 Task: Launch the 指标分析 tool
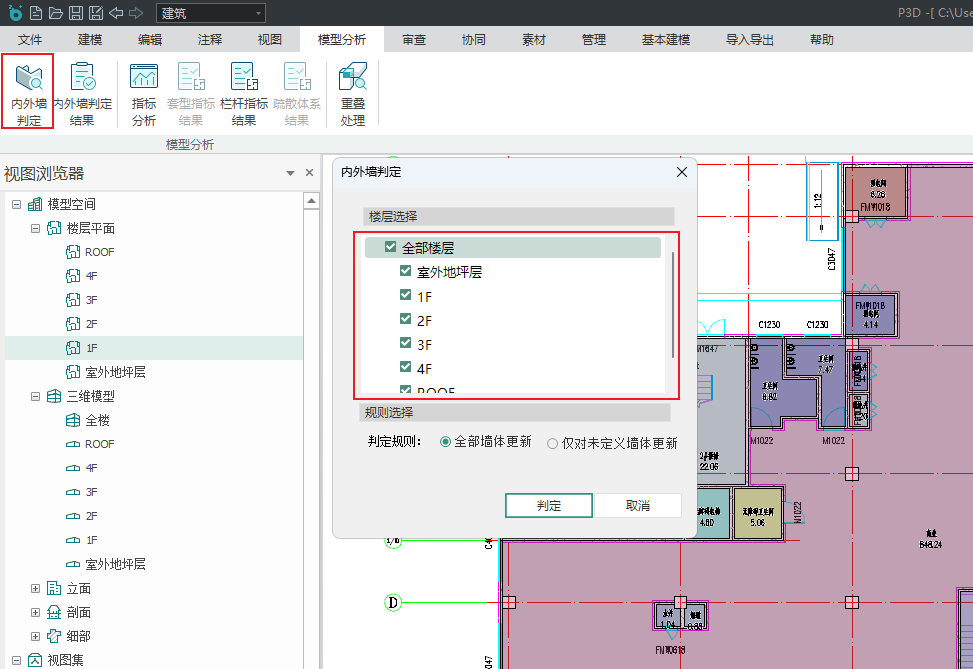coord(144,93)
